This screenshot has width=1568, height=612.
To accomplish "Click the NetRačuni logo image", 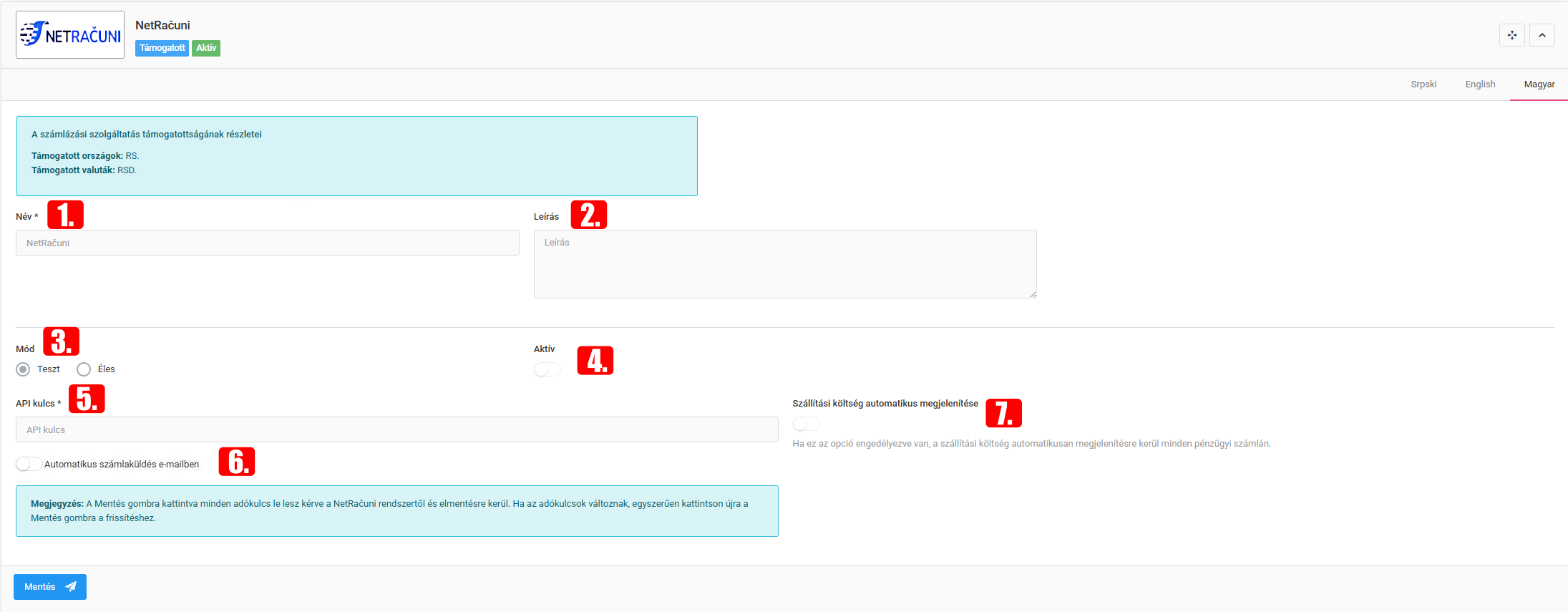I will click(x=70, y=34).
